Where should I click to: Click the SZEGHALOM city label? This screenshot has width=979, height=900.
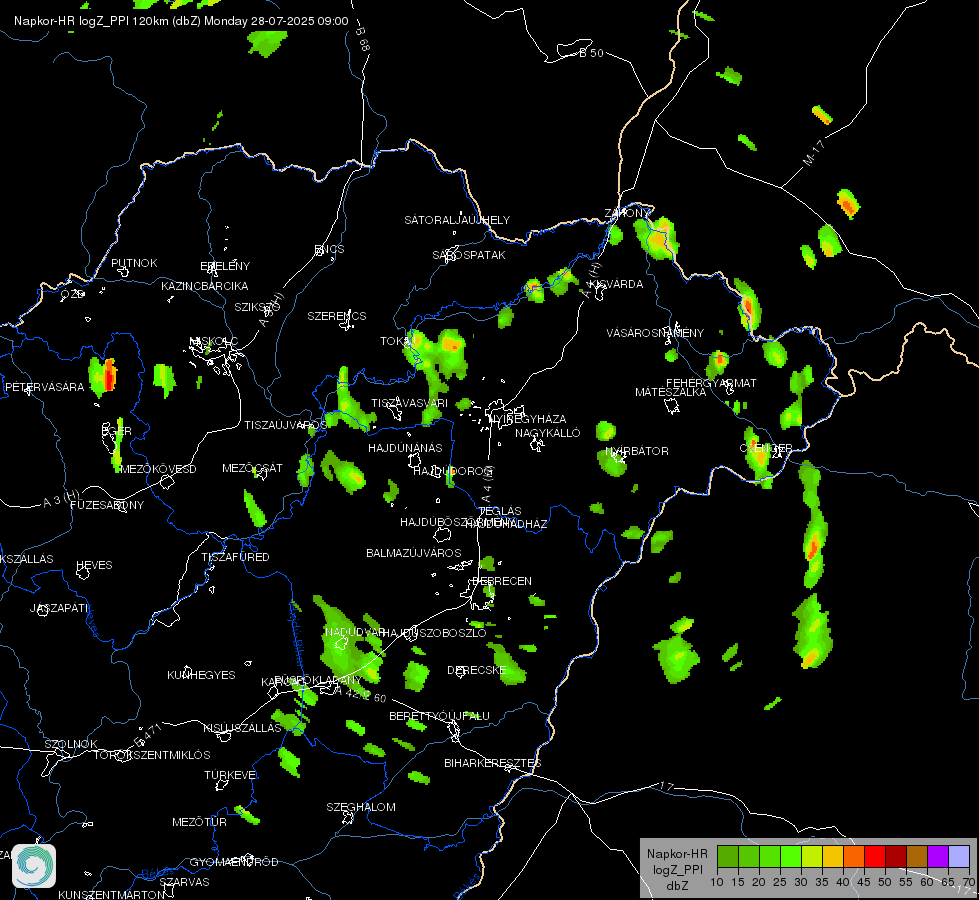(x=361, y=807)
